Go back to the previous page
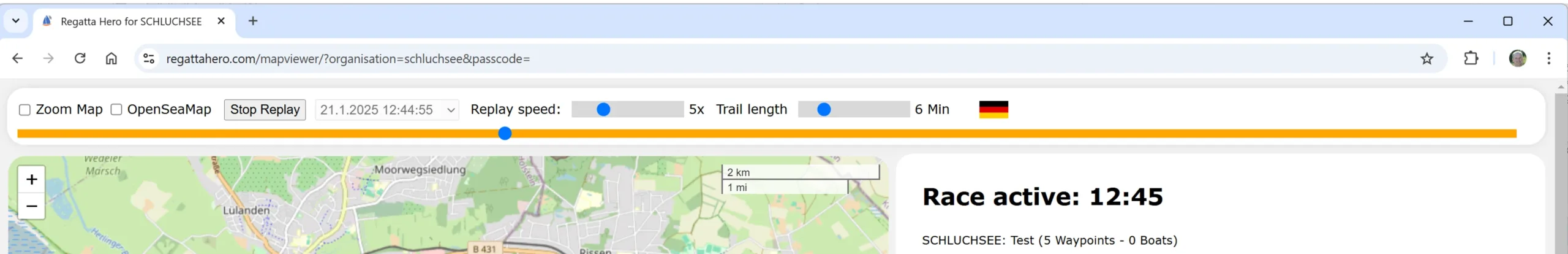The image size is (1568, 254). pos(18,58)
